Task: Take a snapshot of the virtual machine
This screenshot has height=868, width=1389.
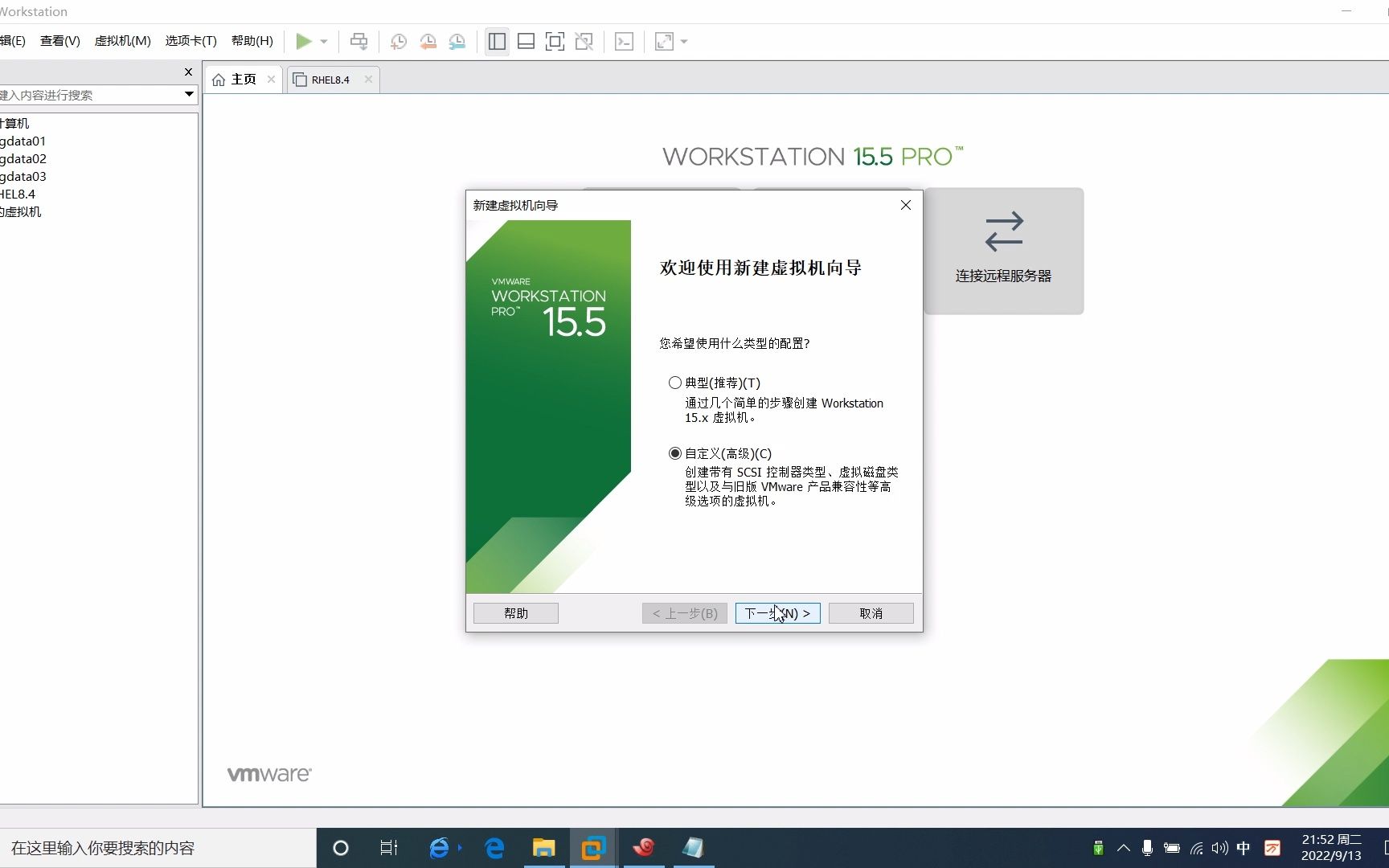Action: (398, 41)
